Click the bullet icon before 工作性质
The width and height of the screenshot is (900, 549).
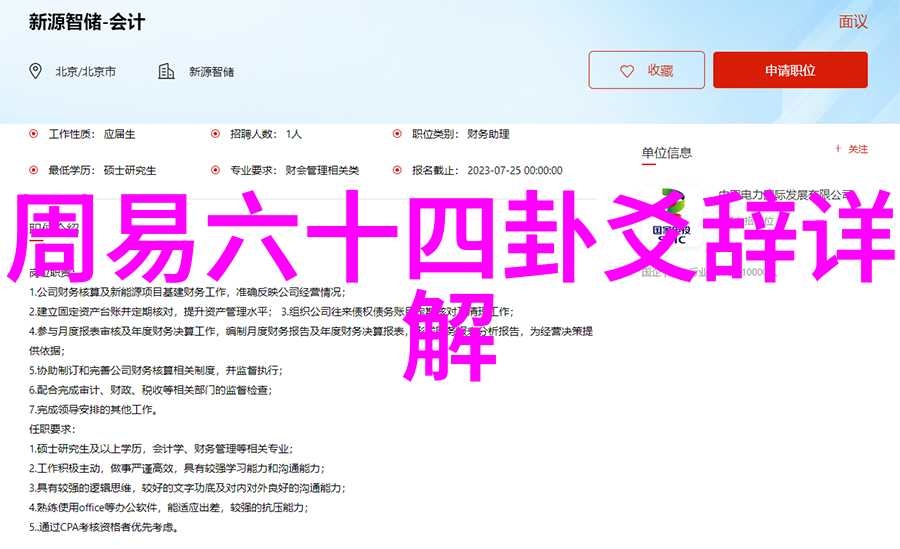pos(35,133)
